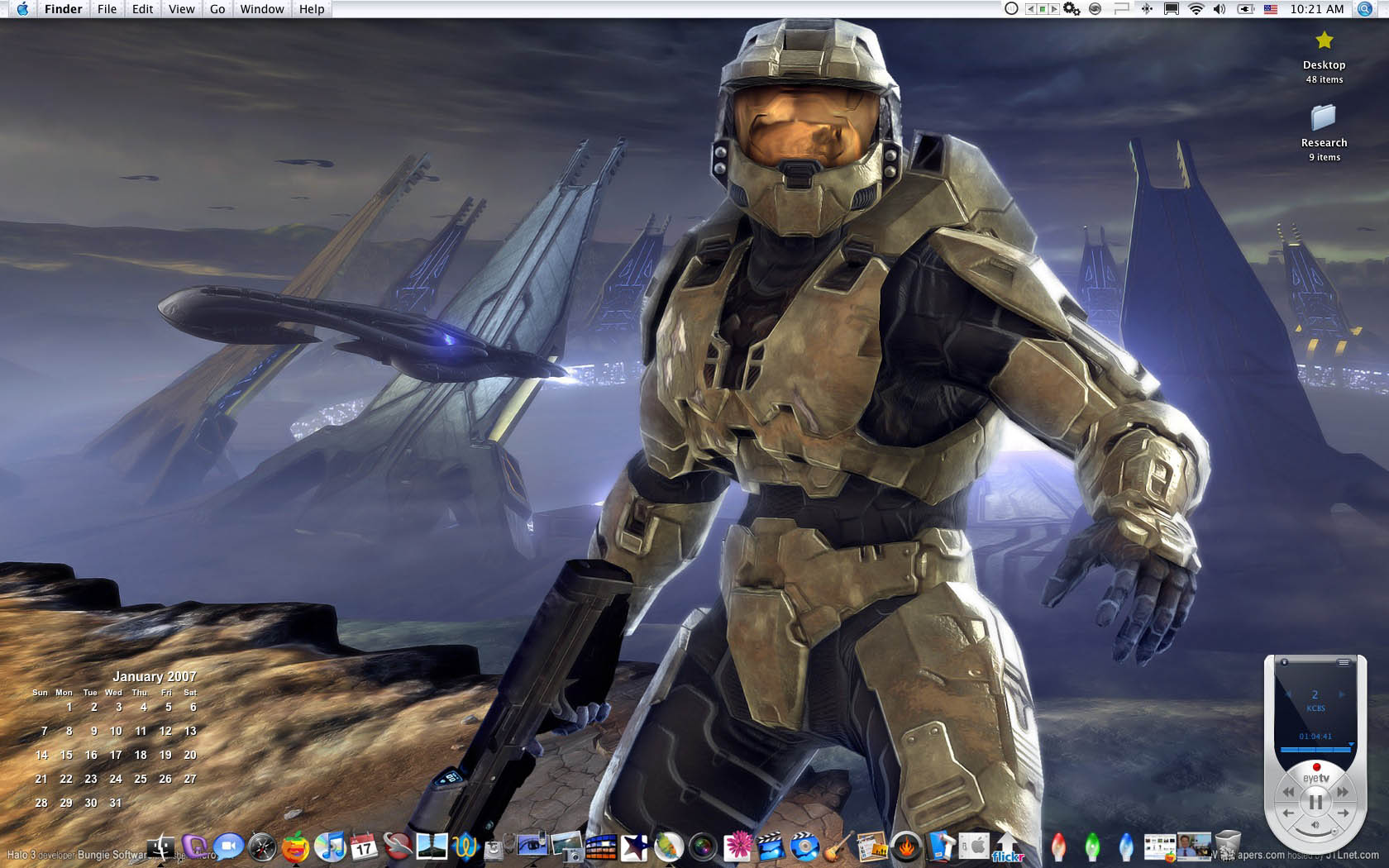
Task: Open Spotlight search in menu bar
Action: tap(1365, 9)
